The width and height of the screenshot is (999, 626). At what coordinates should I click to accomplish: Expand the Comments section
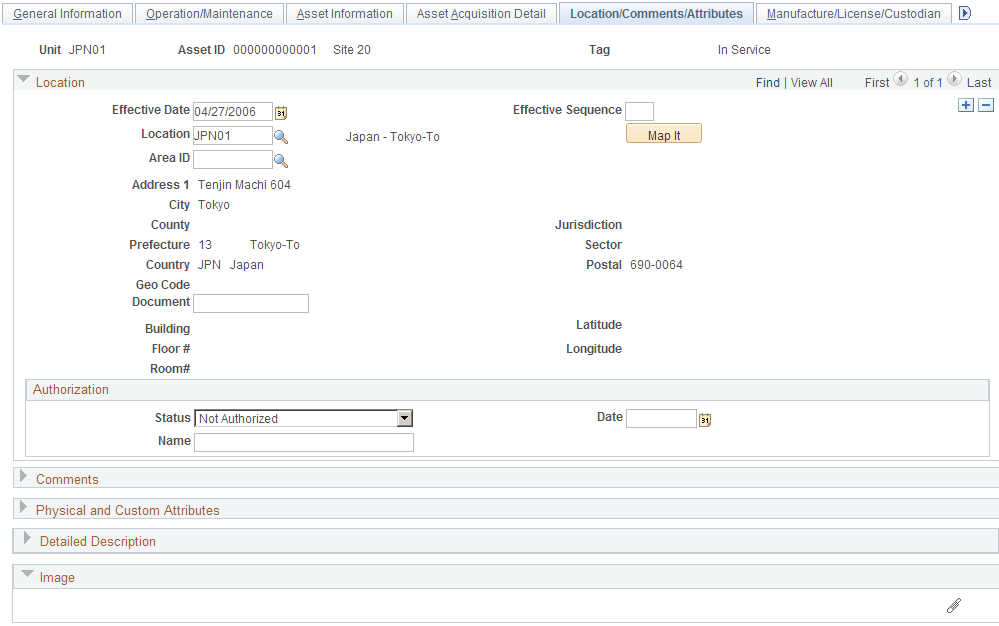23,476
